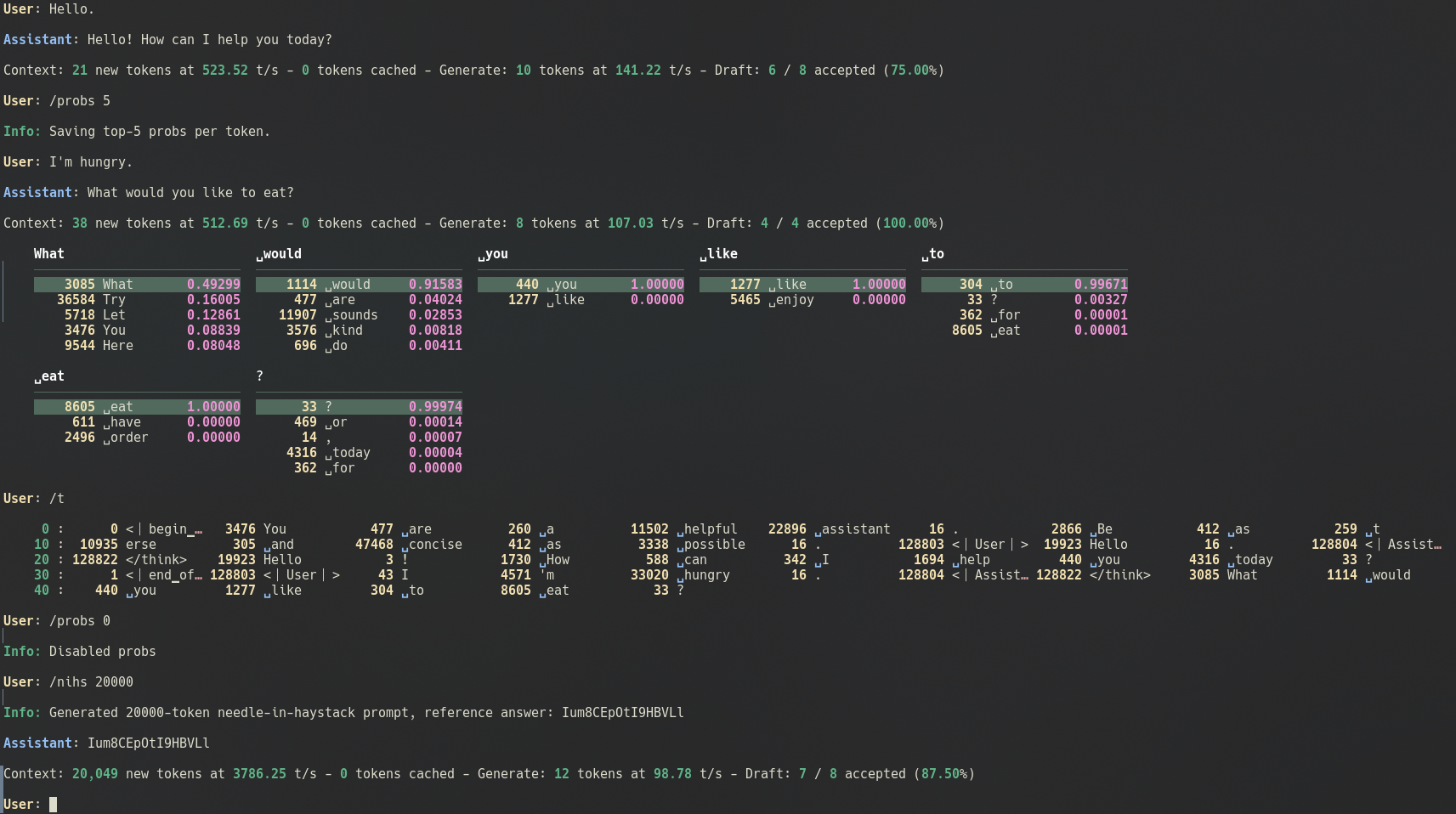The image size is (1456, 814).
Task: Select the '␣enjoy' alternative token row
Action: click(802, 299)
